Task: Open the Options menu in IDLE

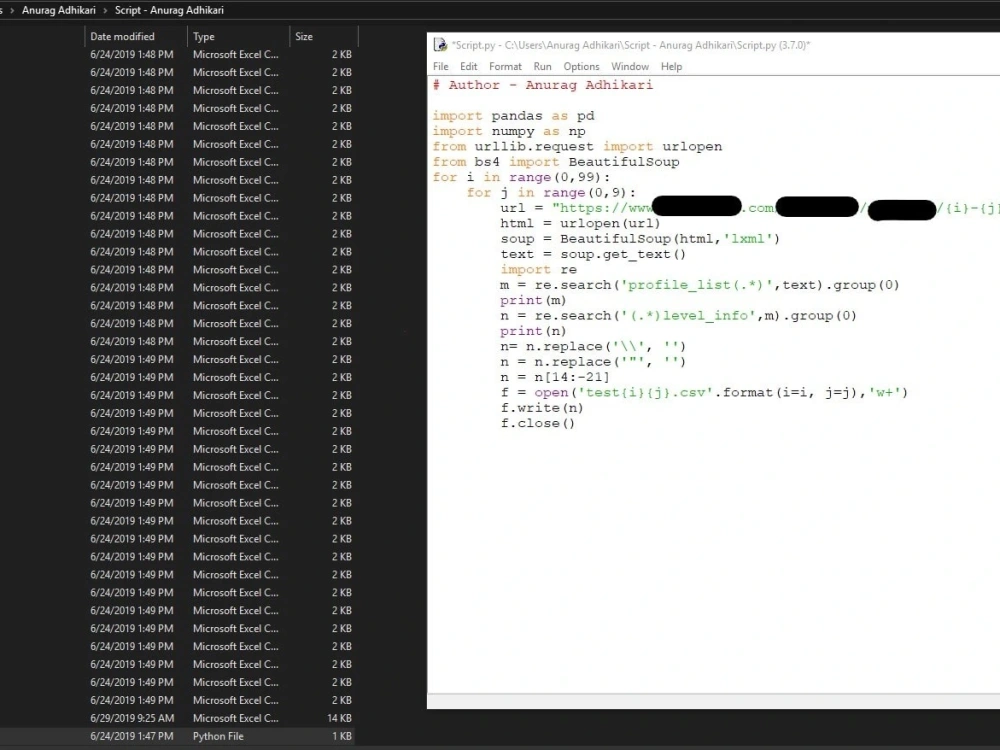Action: point(581,66)
